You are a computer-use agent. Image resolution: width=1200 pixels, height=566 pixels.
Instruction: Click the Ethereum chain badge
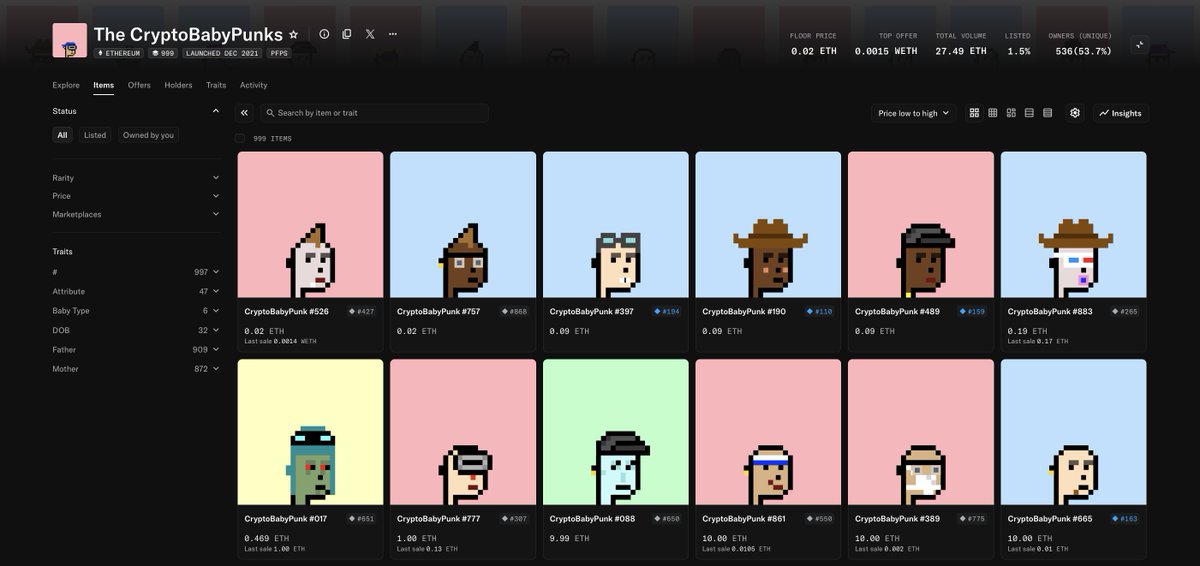pos(119,53)
